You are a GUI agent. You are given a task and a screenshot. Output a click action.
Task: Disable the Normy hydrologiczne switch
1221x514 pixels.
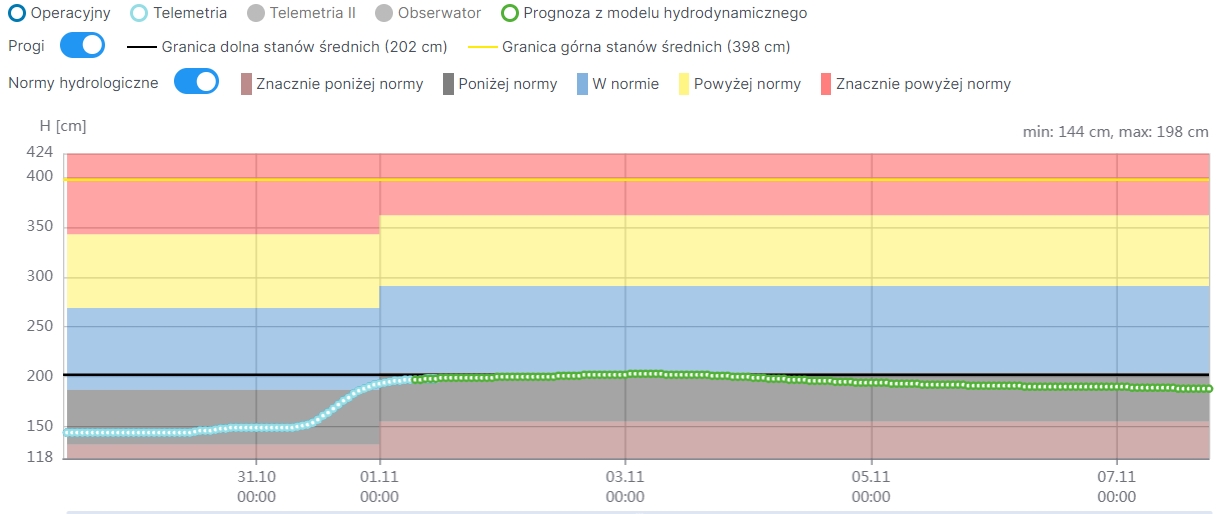tap(196, 82)
